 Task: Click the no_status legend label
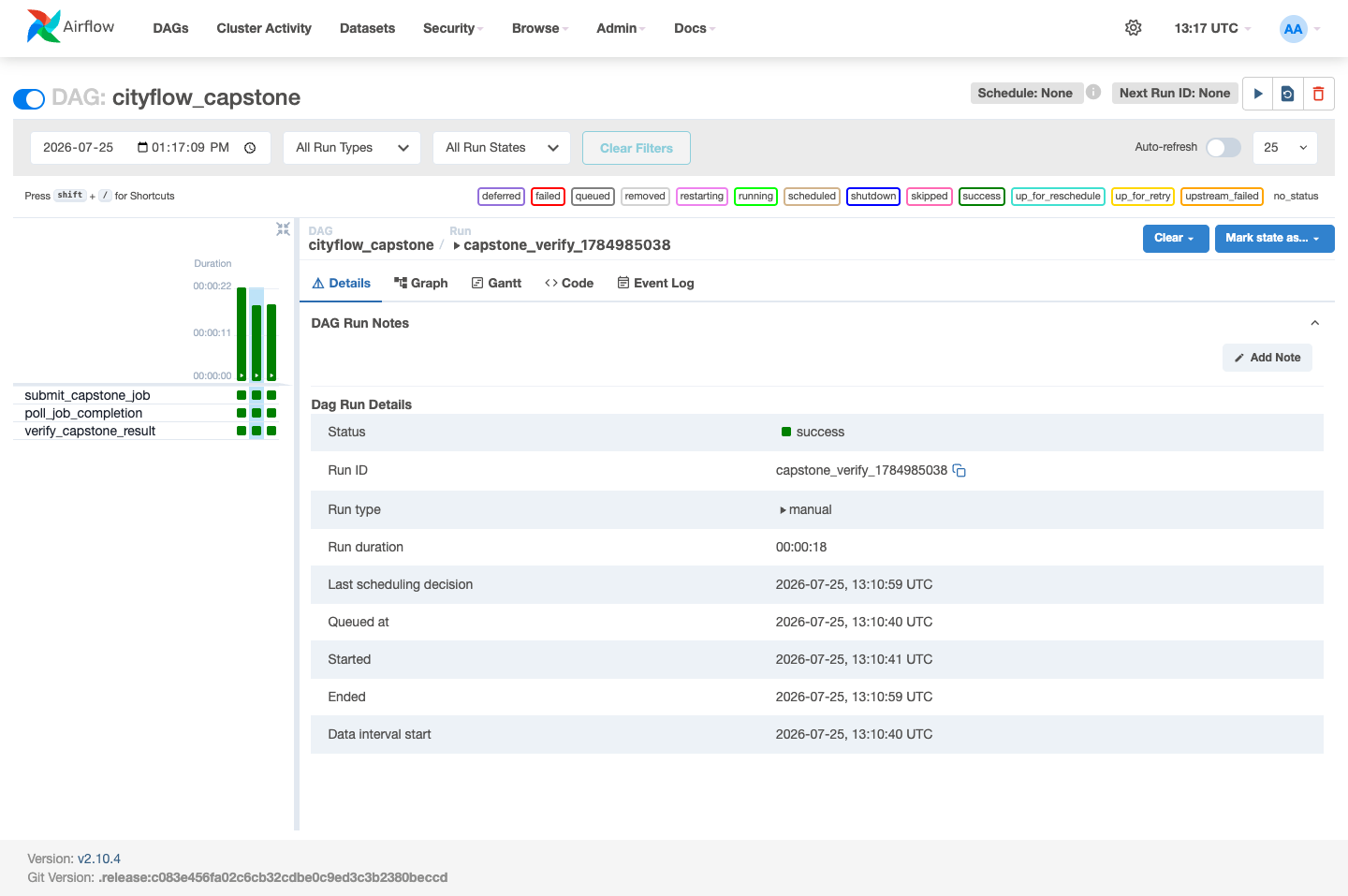tap(1296, 197)
